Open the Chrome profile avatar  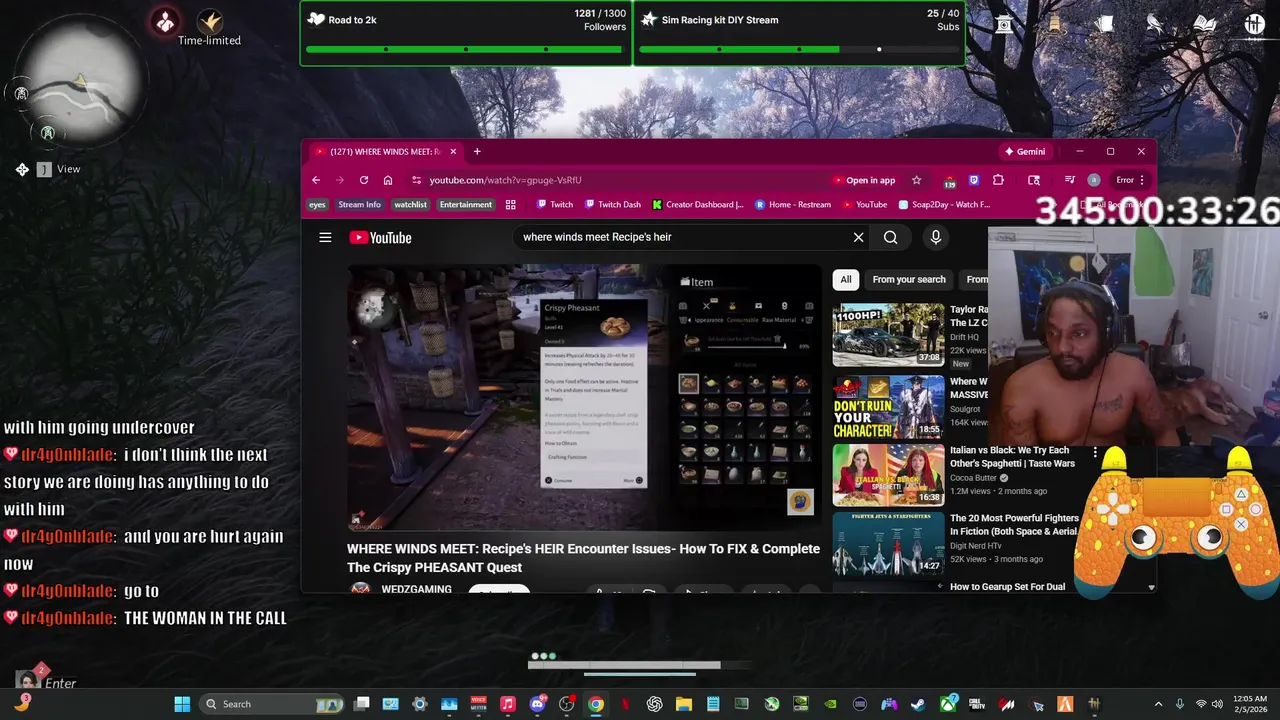coord(1094,180)
